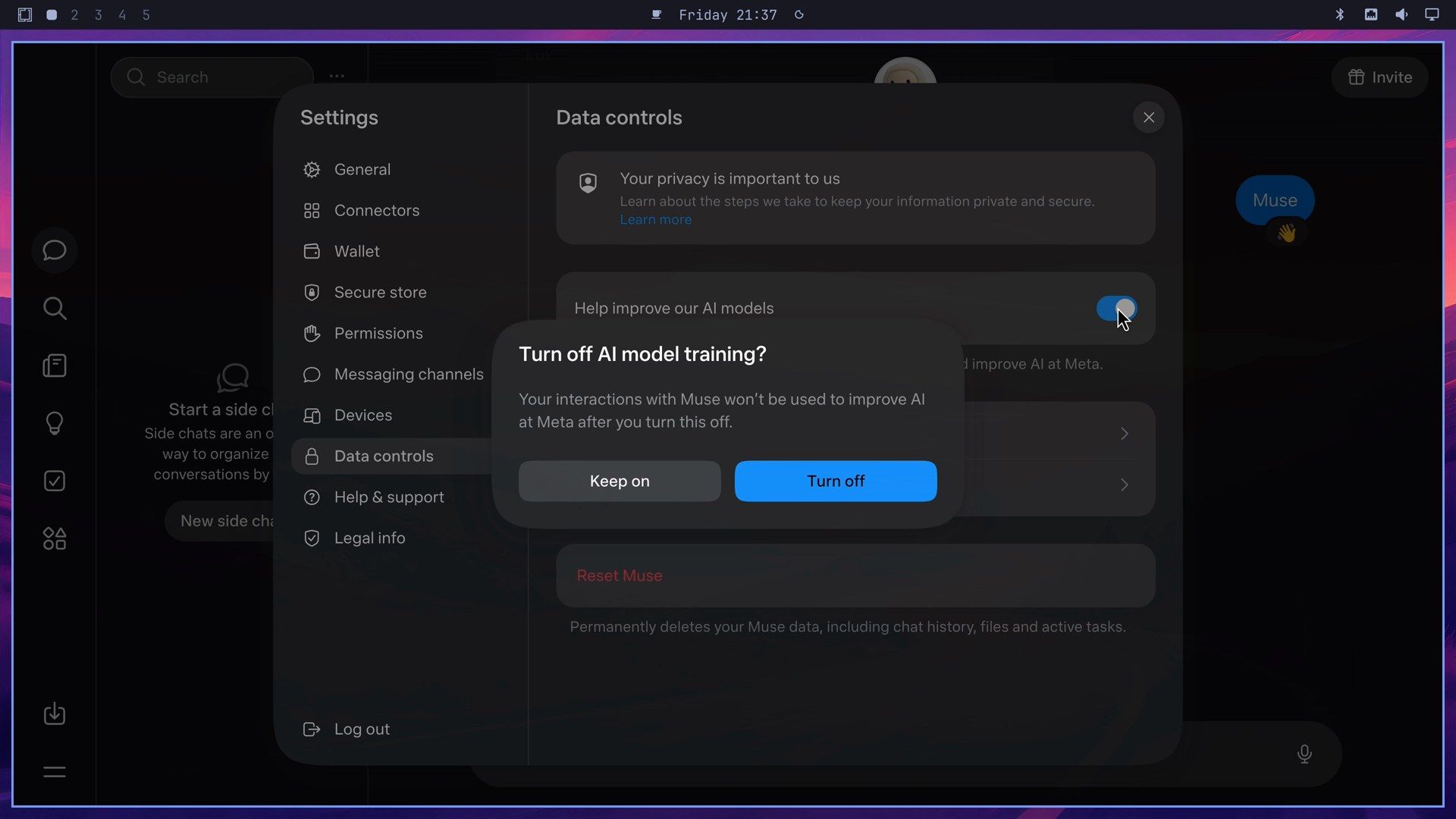Click the layout icon at top-left corner

tap(25, 14)
